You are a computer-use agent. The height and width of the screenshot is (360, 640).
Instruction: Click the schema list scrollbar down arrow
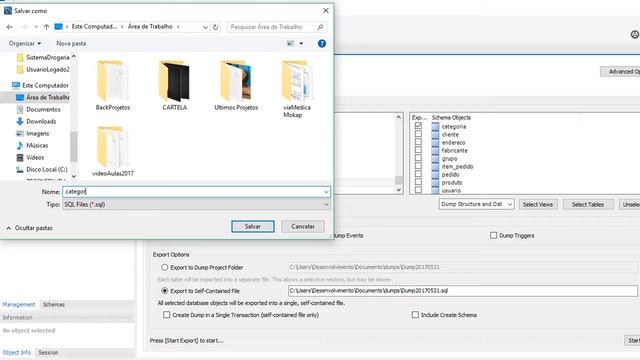point(399,190)
